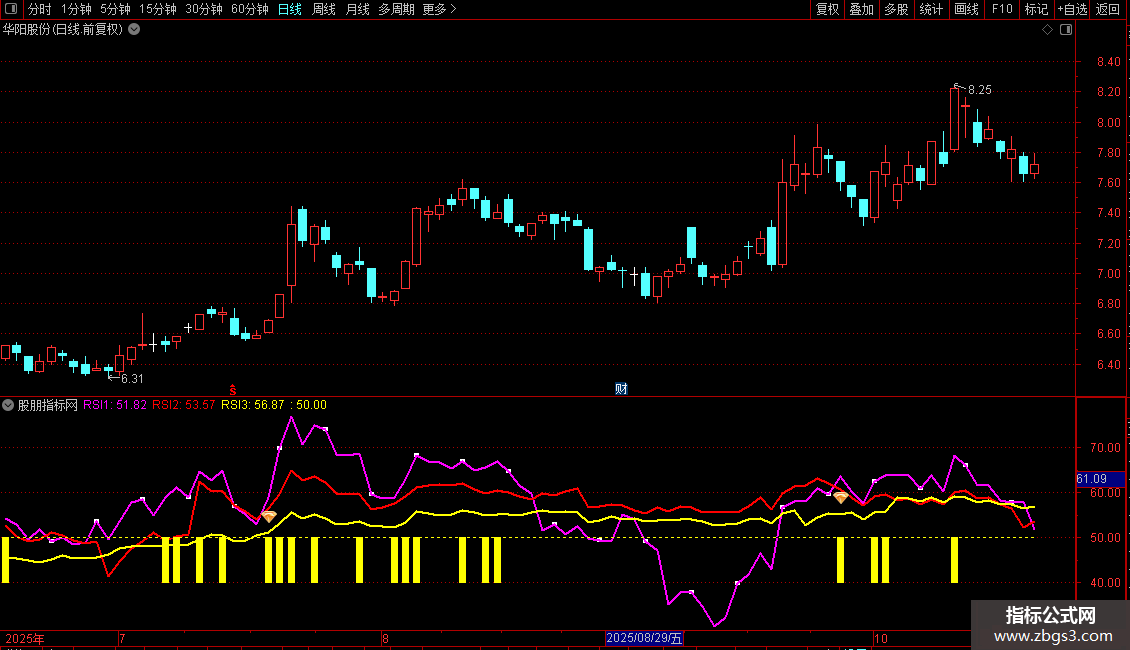
Task: Select the 60分钟 period tab
Action: (x=250, y=9)
